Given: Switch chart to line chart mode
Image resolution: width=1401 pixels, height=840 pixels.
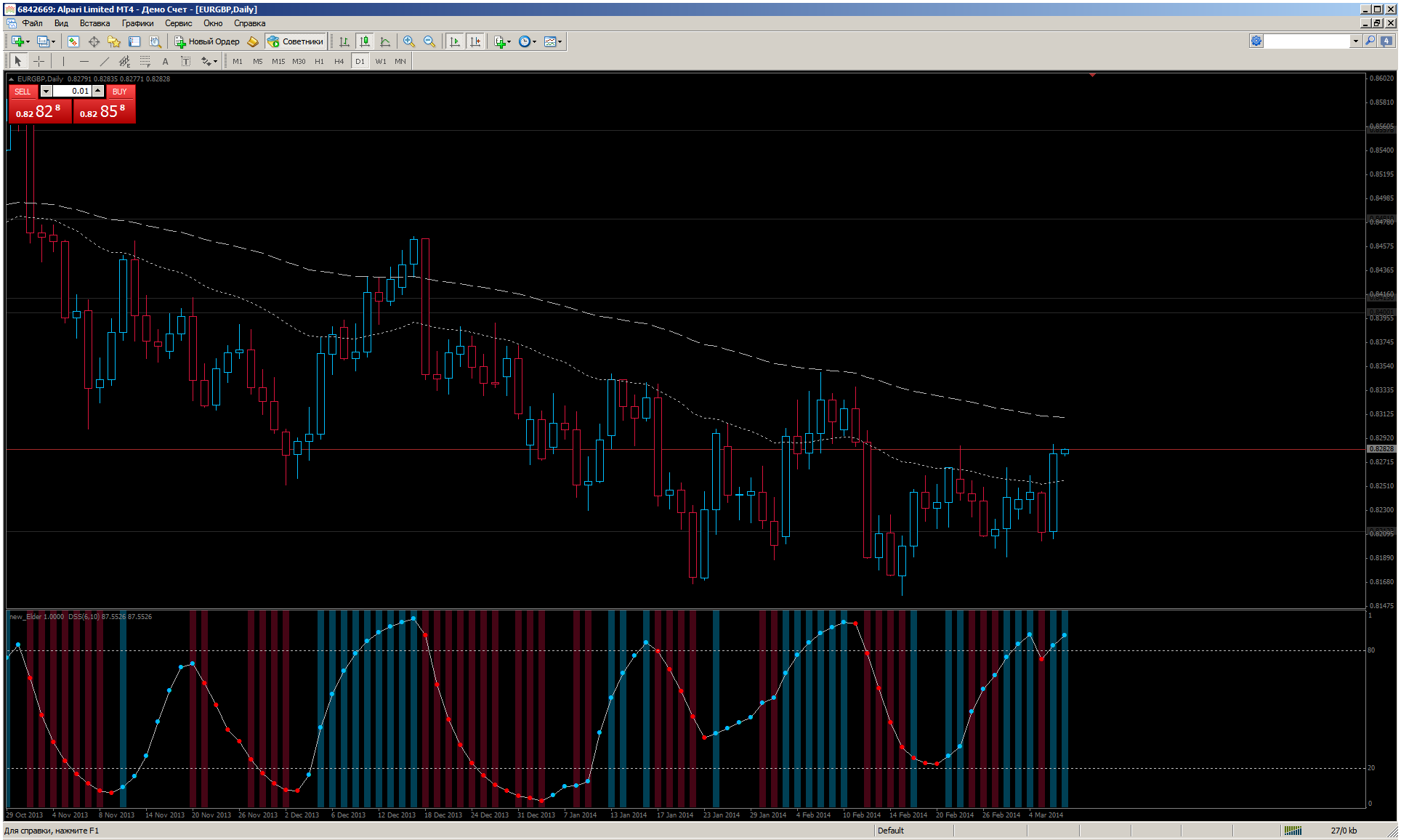Looking at the screenshot, I should pyautogui.click(x=385, y=41).
